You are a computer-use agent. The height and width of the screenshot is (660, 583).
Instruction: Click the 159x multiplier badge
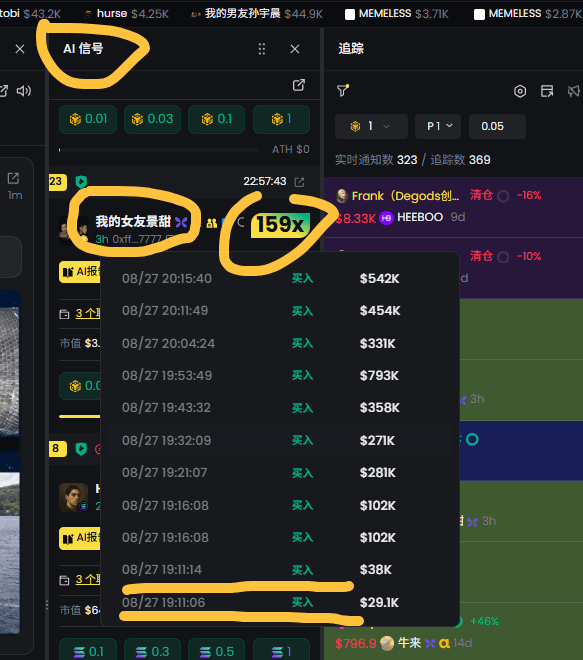pos(280,225)
